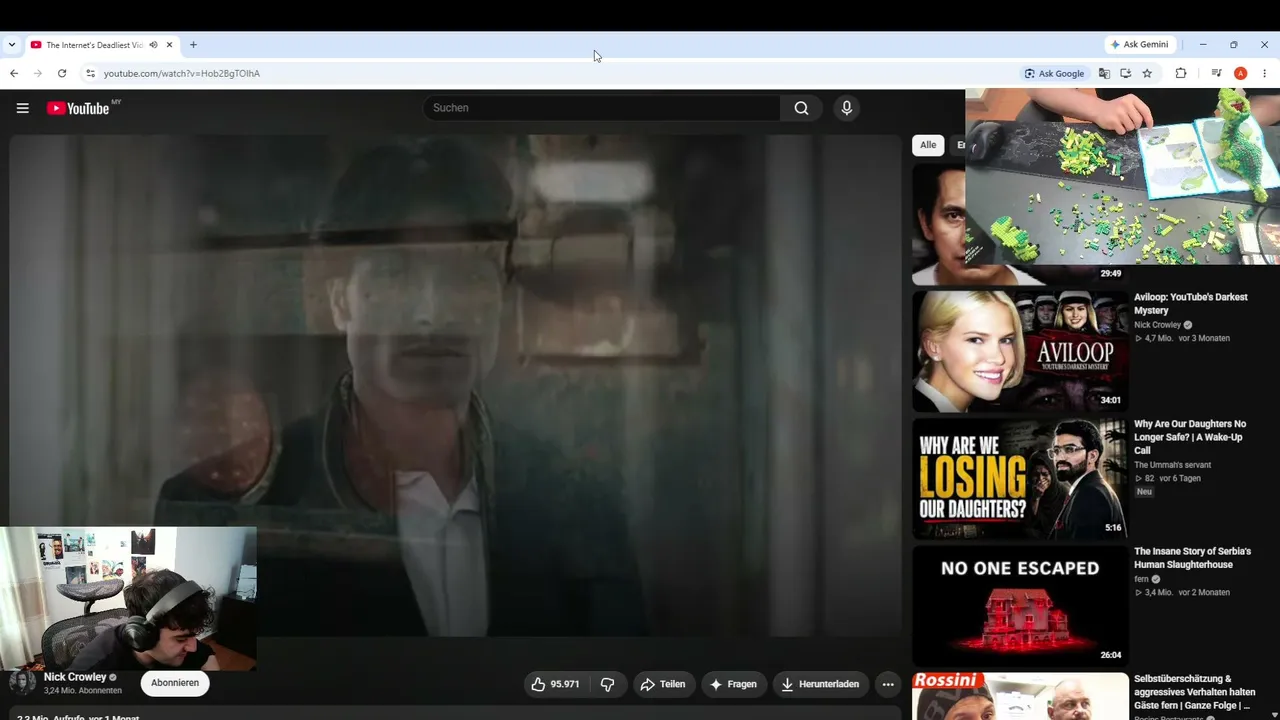Viewport: 1280px width, 720px height.
Task: Click the fern channel name
Action: tap(1141, 579)
